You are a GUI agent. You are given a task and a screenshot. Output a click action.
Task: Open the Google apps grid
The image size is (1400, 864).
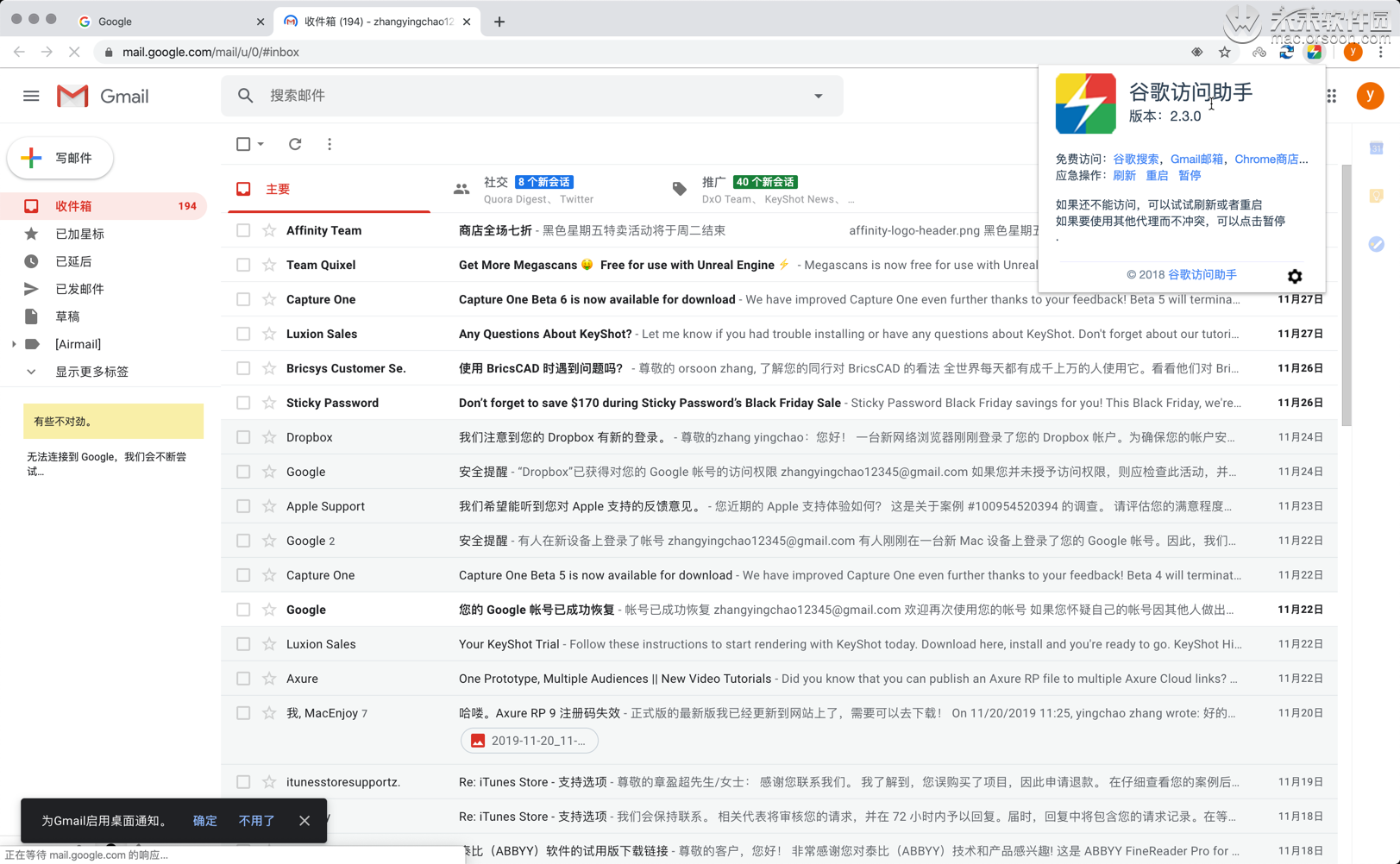click(1332, 96)
